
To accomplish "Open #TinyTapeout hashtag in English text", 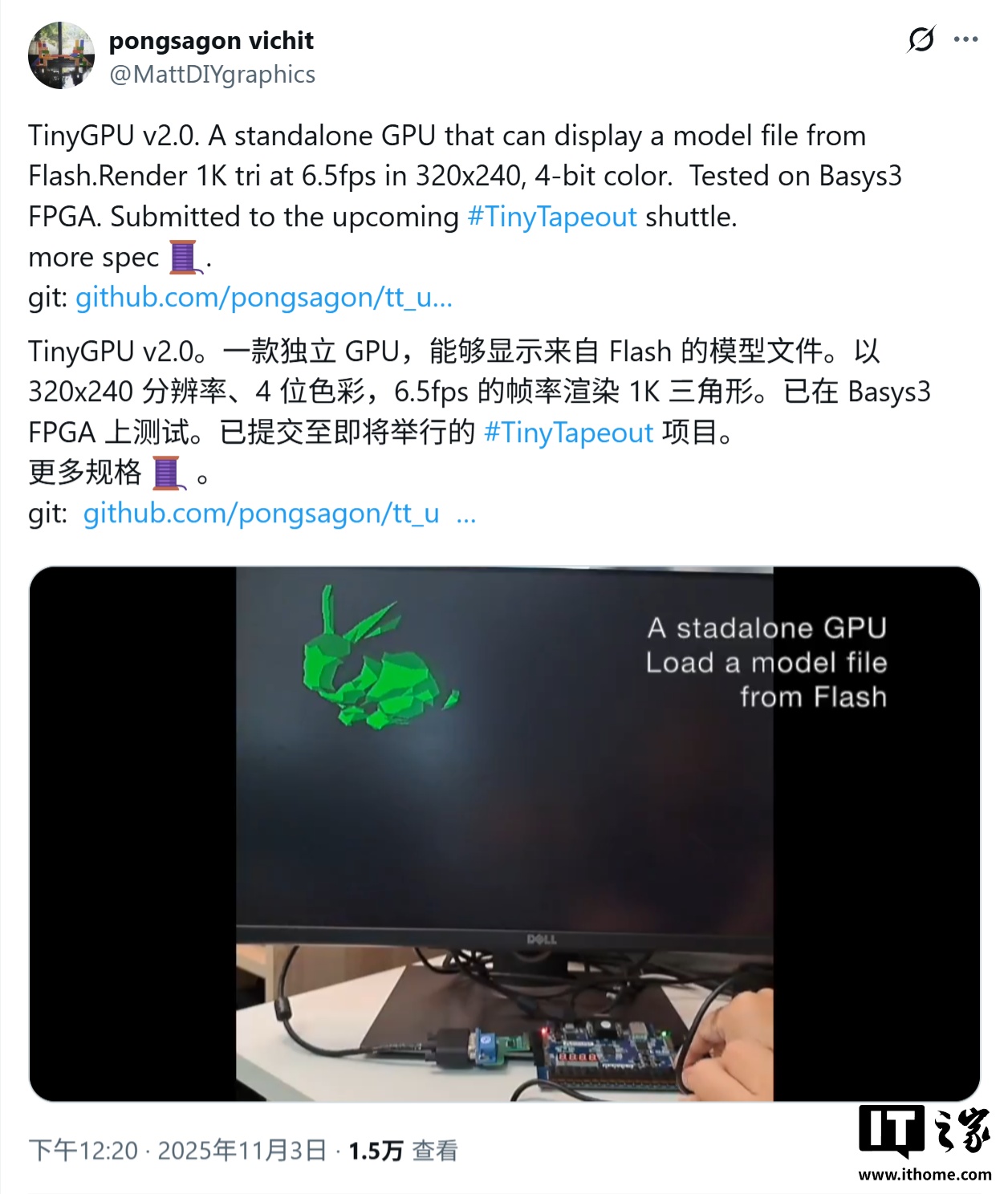I will pyautogui.click(x=552, y=217).
